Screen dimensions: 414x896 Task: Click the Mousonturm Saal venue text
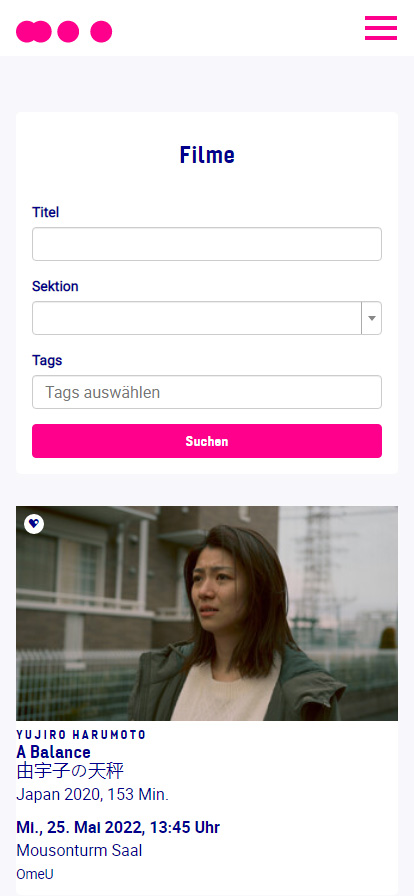(x=79, y=851)
